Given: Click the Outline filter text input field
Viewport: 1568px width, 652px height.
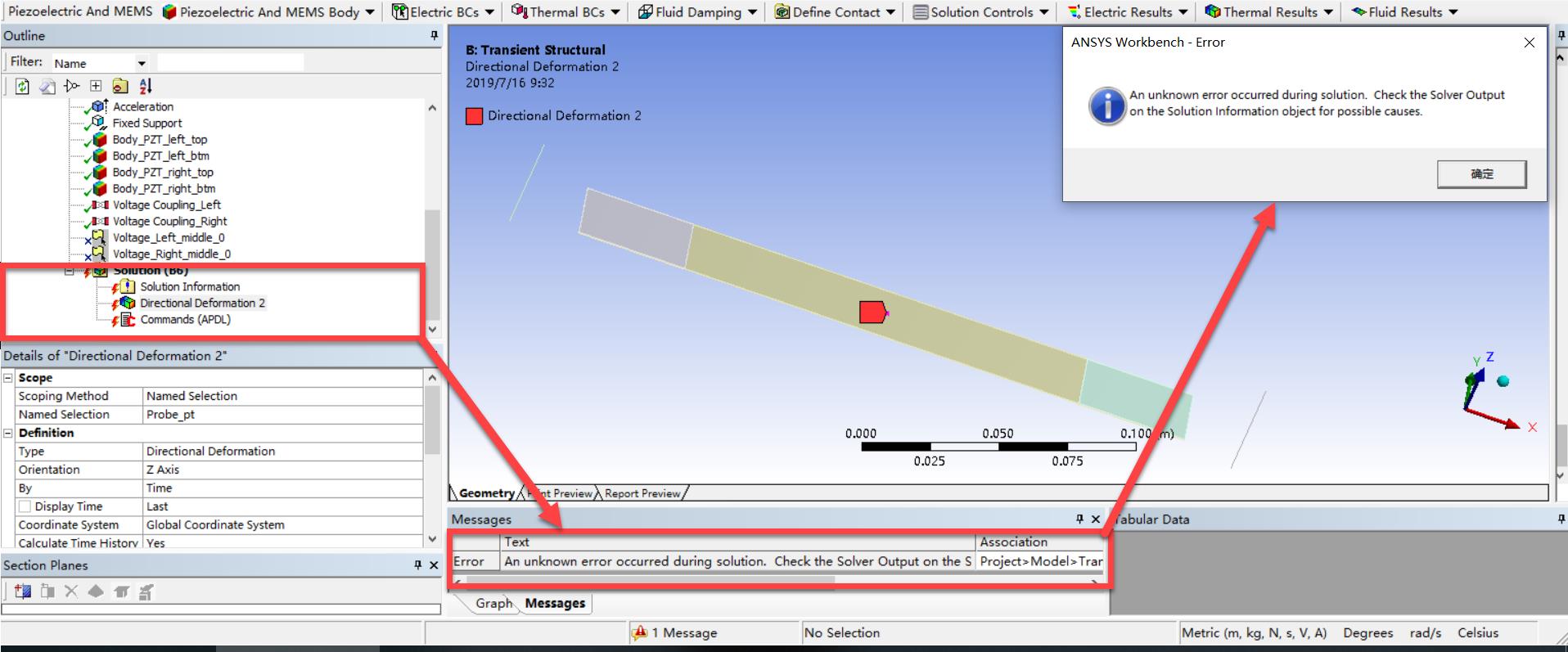Looking at the screenshot, I should point(230,63).
